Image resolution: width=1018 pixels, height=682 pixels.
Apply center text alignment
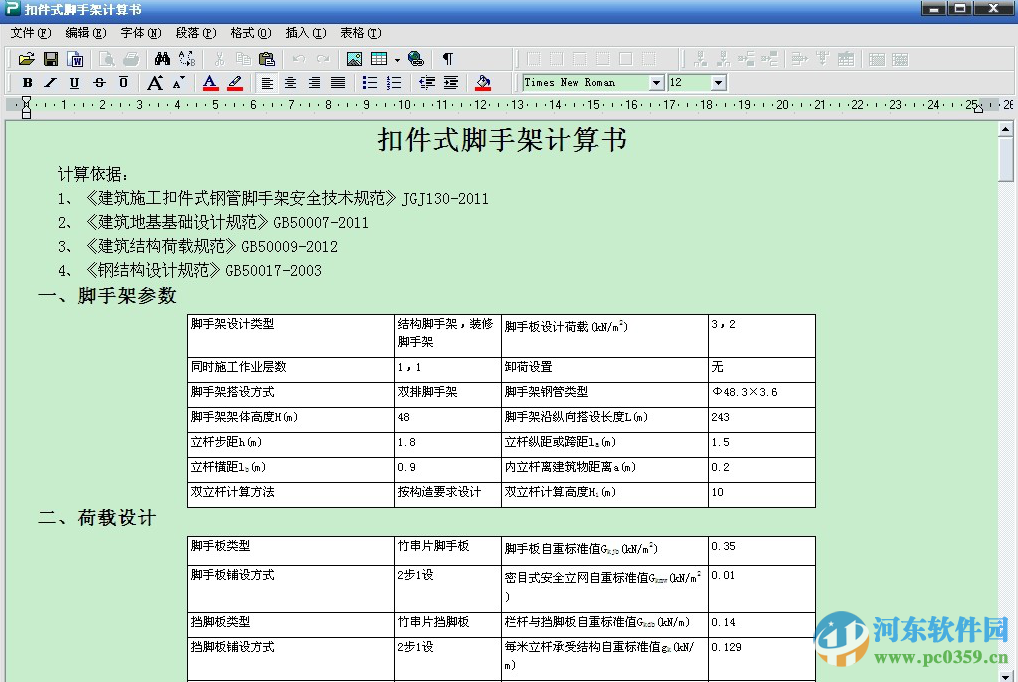pyautogui.click(x=289, y=82)
